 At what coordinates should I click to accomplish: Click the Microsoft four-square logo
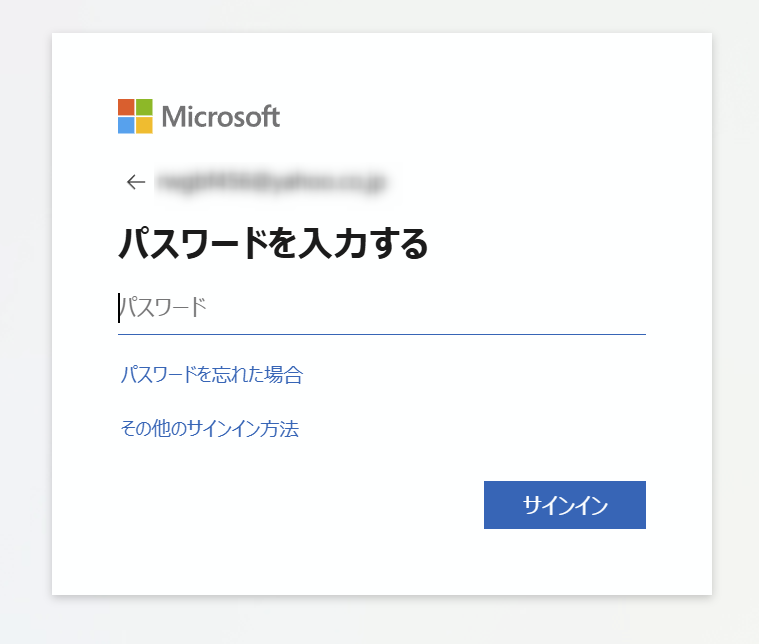tap(135, 116)
